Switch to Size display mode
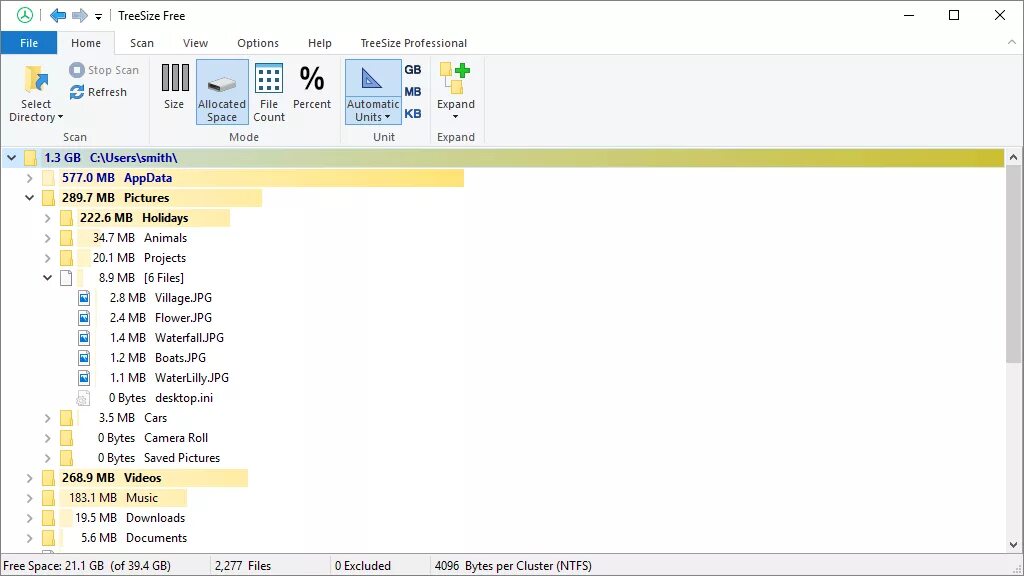The image size is (1024, 576). [174, 87]
